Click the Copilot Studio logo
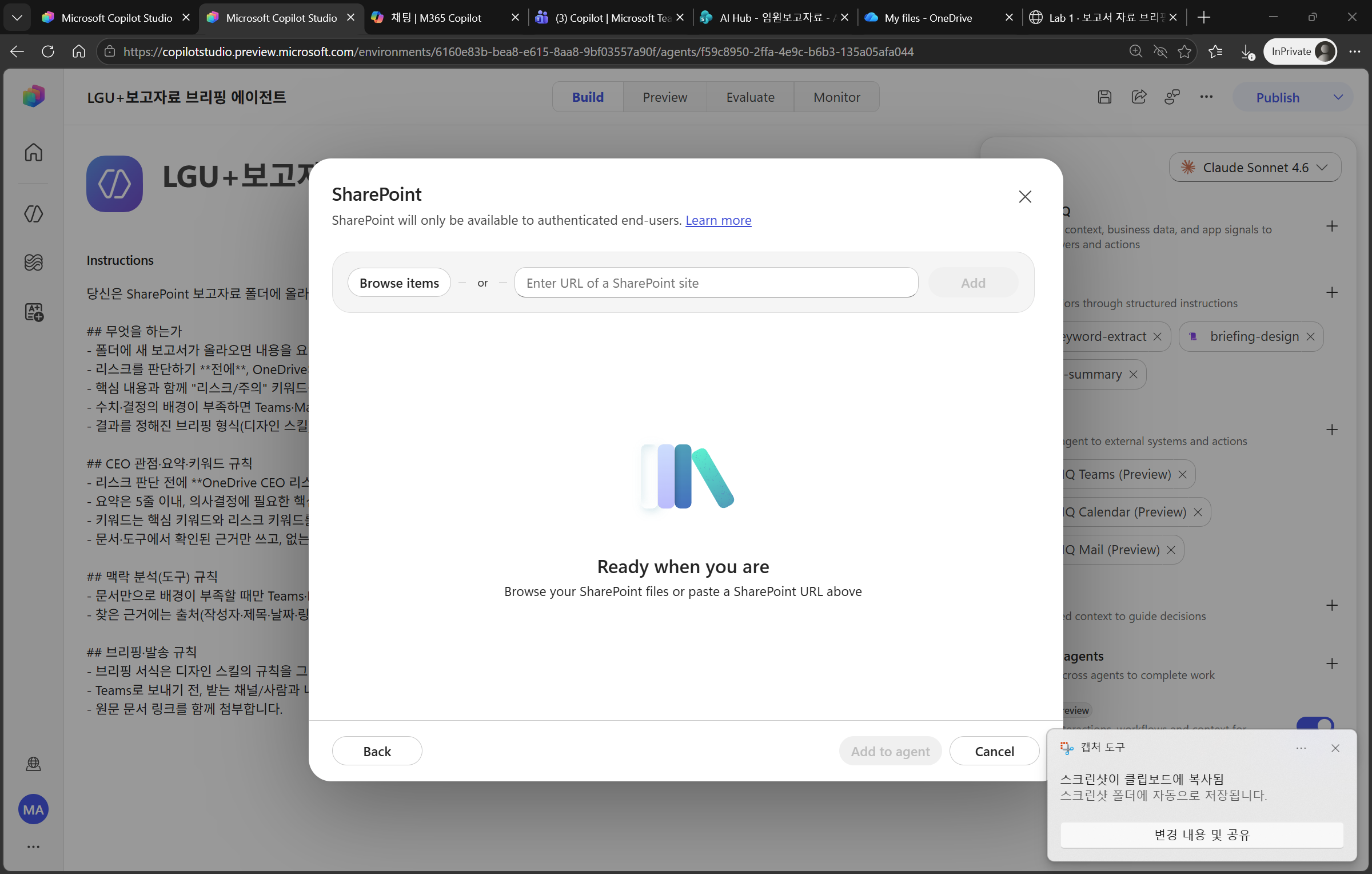 pyautogui.click(x=34, y=96)
